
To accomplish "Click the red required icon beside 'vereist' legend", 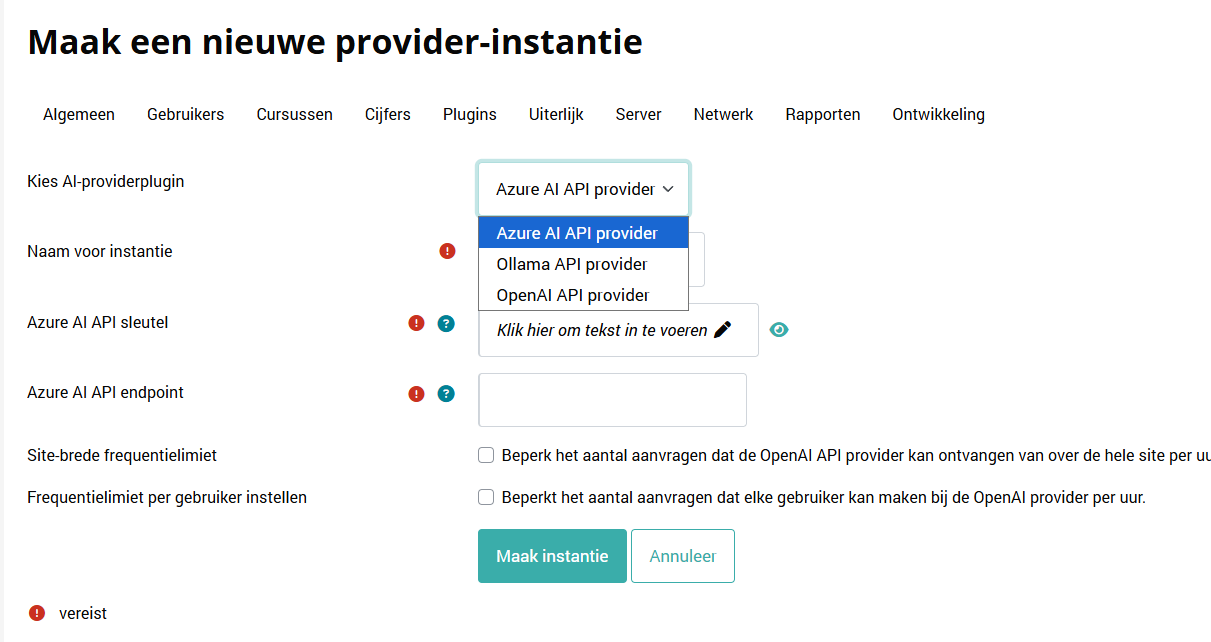I will point(37,613).
